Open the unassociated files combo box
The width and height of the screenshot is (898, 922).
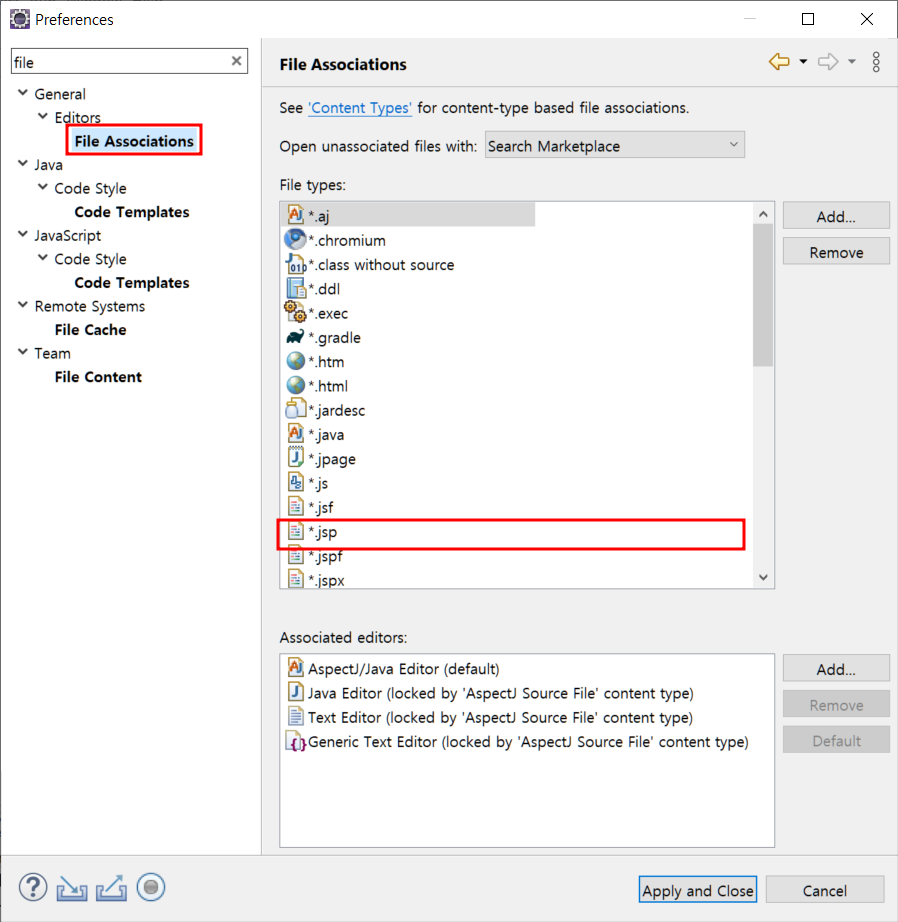coord(615,145)
